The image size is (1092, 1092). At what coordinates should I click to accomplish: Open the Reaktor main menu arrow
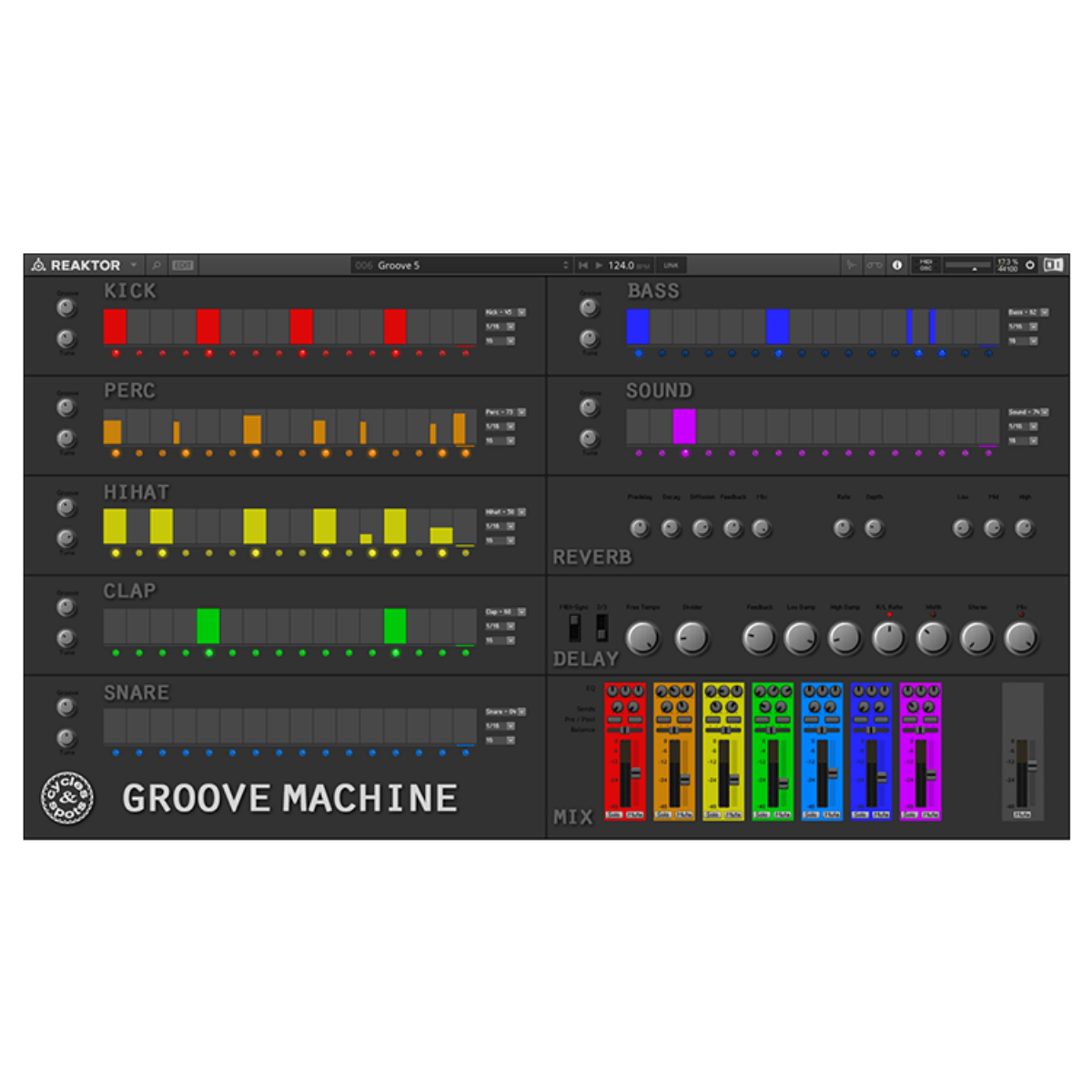[x=134, y=265]
